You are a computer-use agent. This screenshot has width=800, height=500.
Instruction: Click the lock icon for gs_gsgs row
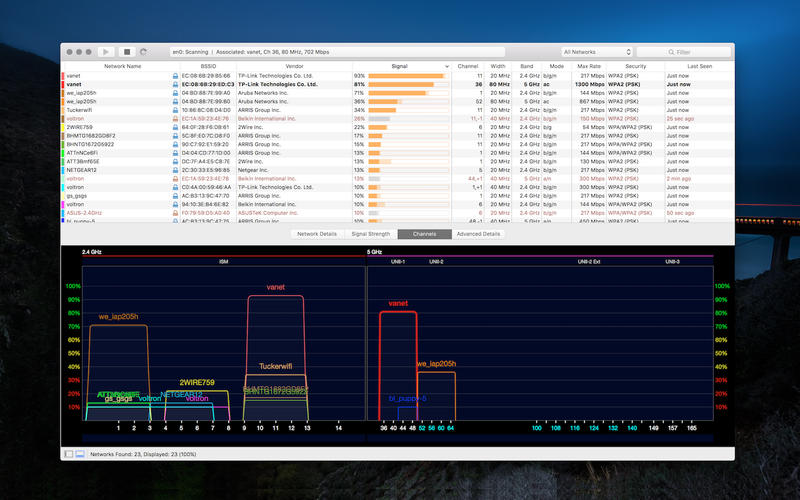175,196
